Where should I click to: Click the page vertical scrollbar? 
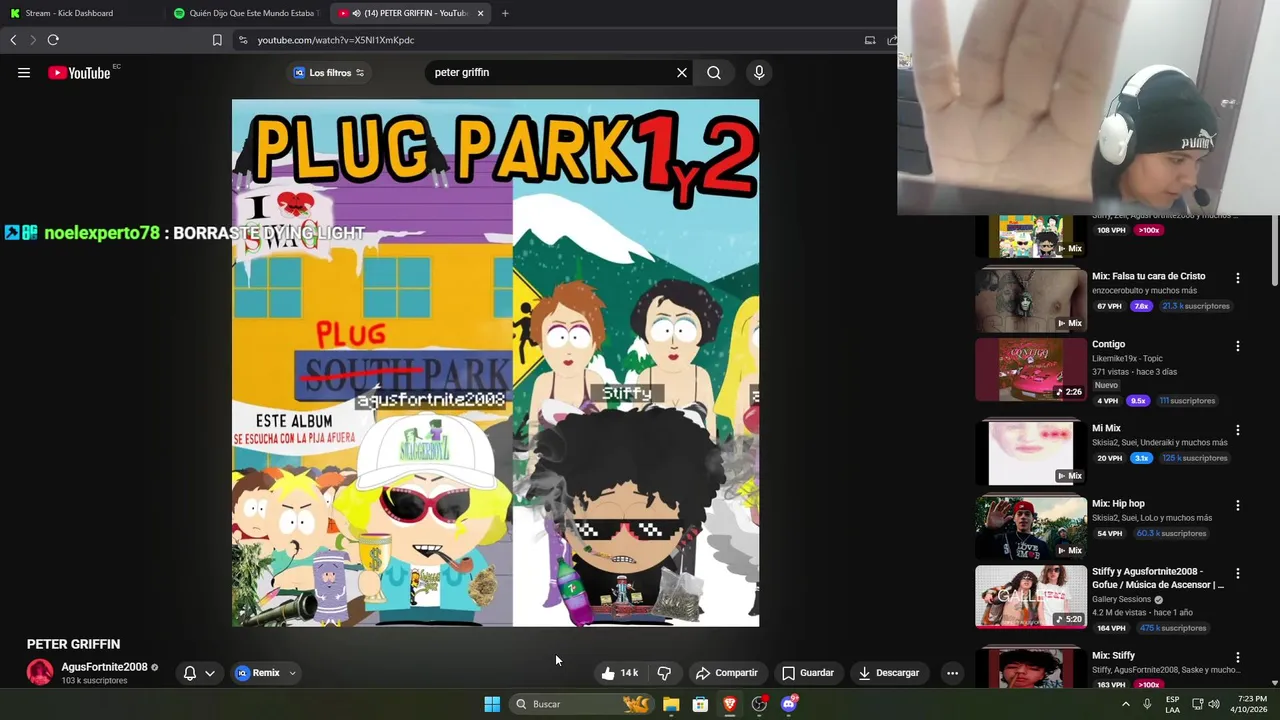(1274, 250)
